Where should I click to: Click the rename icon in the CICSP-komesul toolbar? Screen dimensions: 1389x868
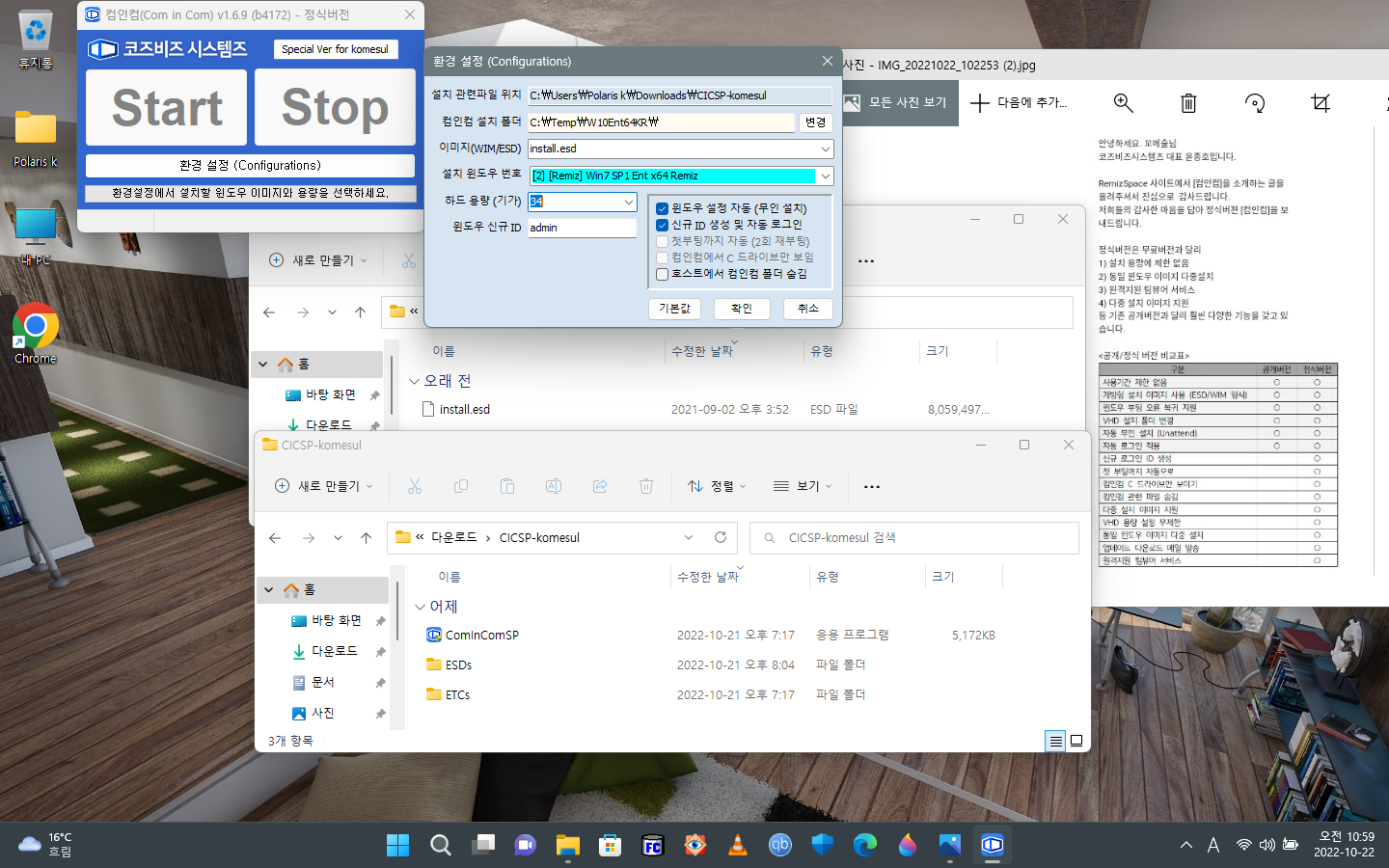tap(554, 486)
